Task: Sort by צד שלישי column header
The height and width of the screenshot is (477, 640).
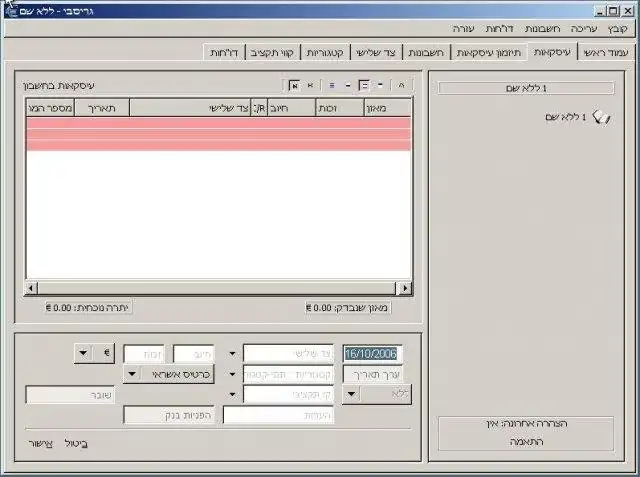Action: (190, 108)
